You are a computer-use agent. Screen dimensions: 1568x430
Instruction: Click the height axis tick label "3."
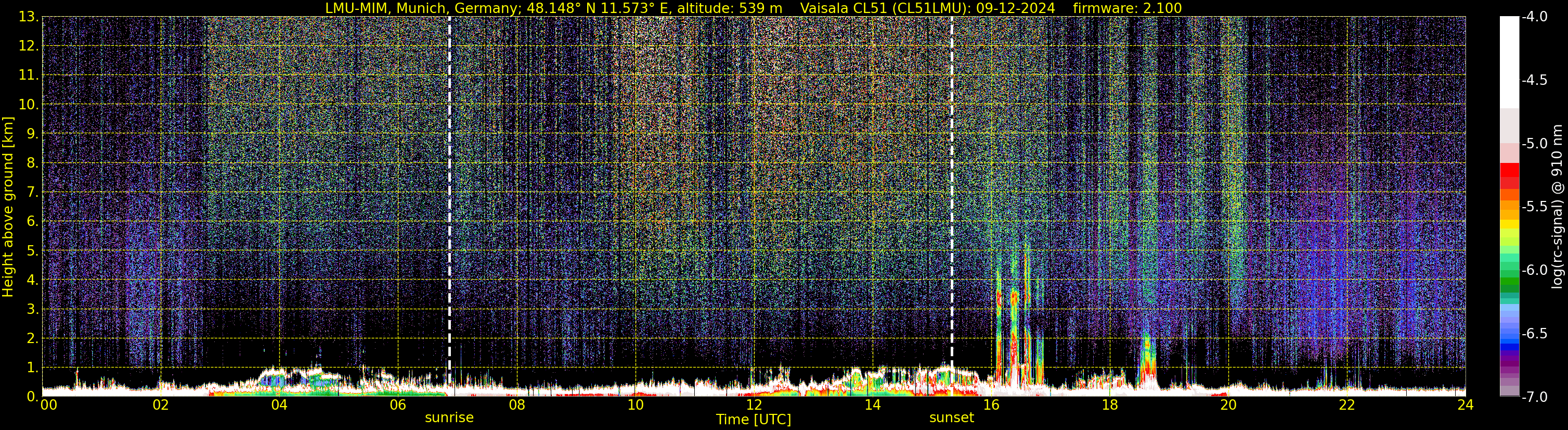[x=32, y=309]
